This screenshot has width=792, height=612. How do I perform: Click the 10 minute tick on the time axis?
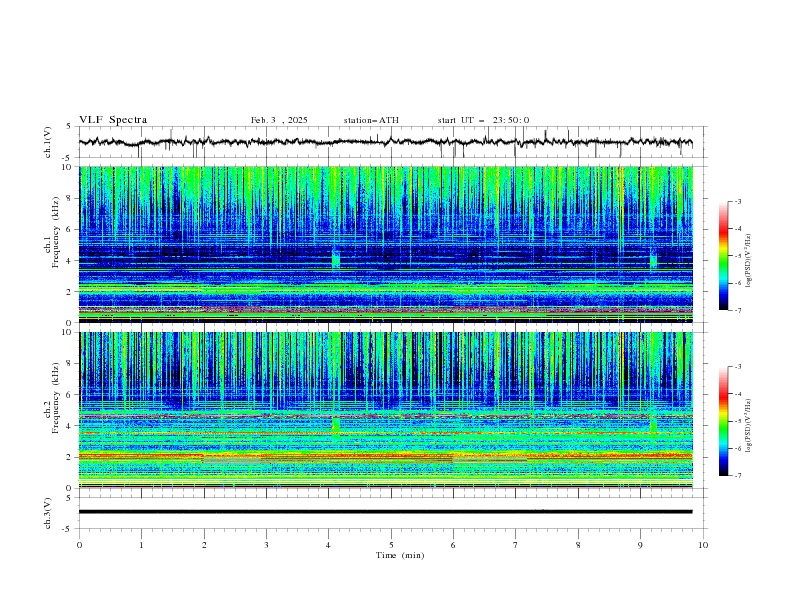703,545
